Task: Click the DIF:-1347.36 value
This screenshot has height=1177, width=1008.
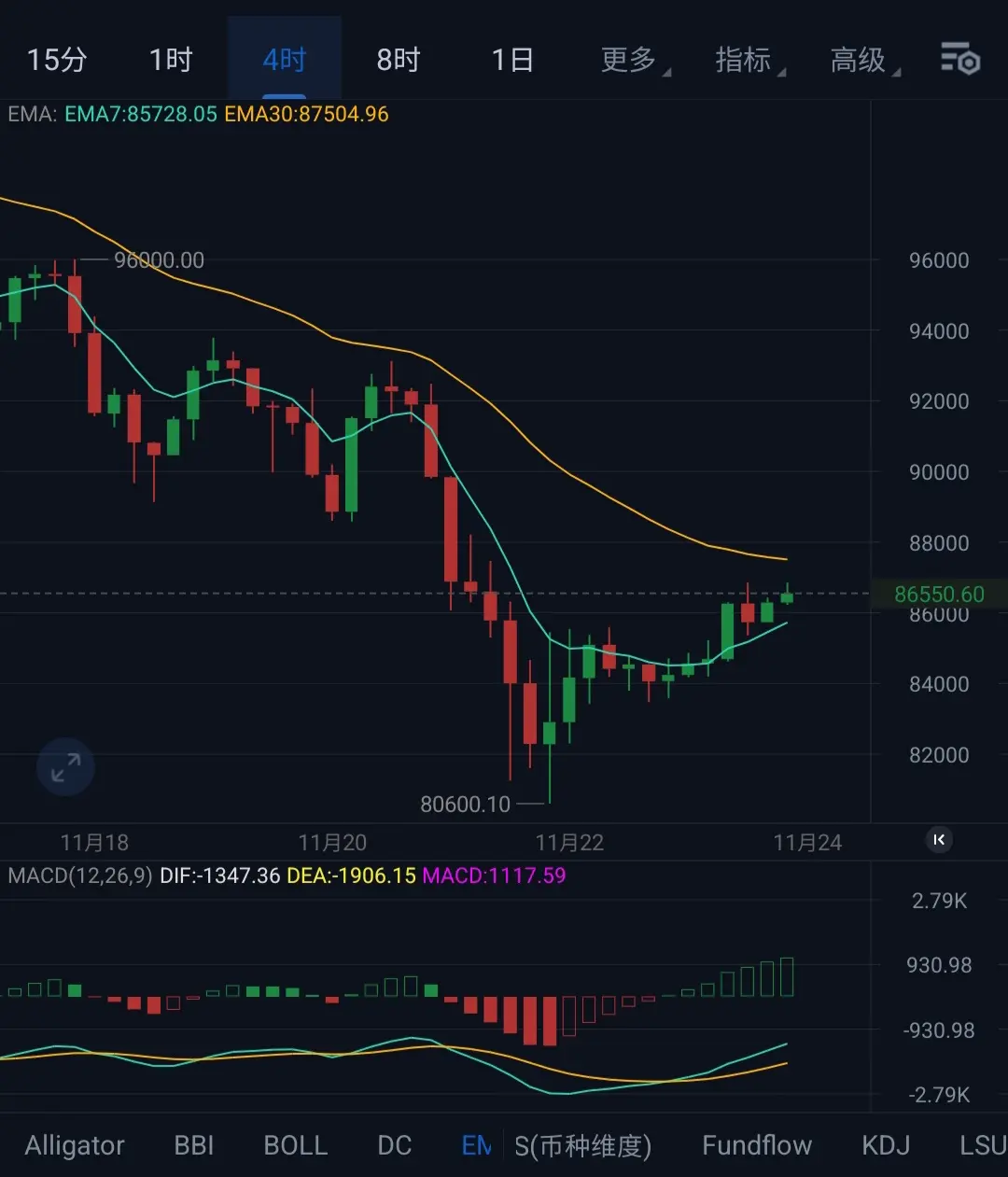Action: tap(220, 876)
